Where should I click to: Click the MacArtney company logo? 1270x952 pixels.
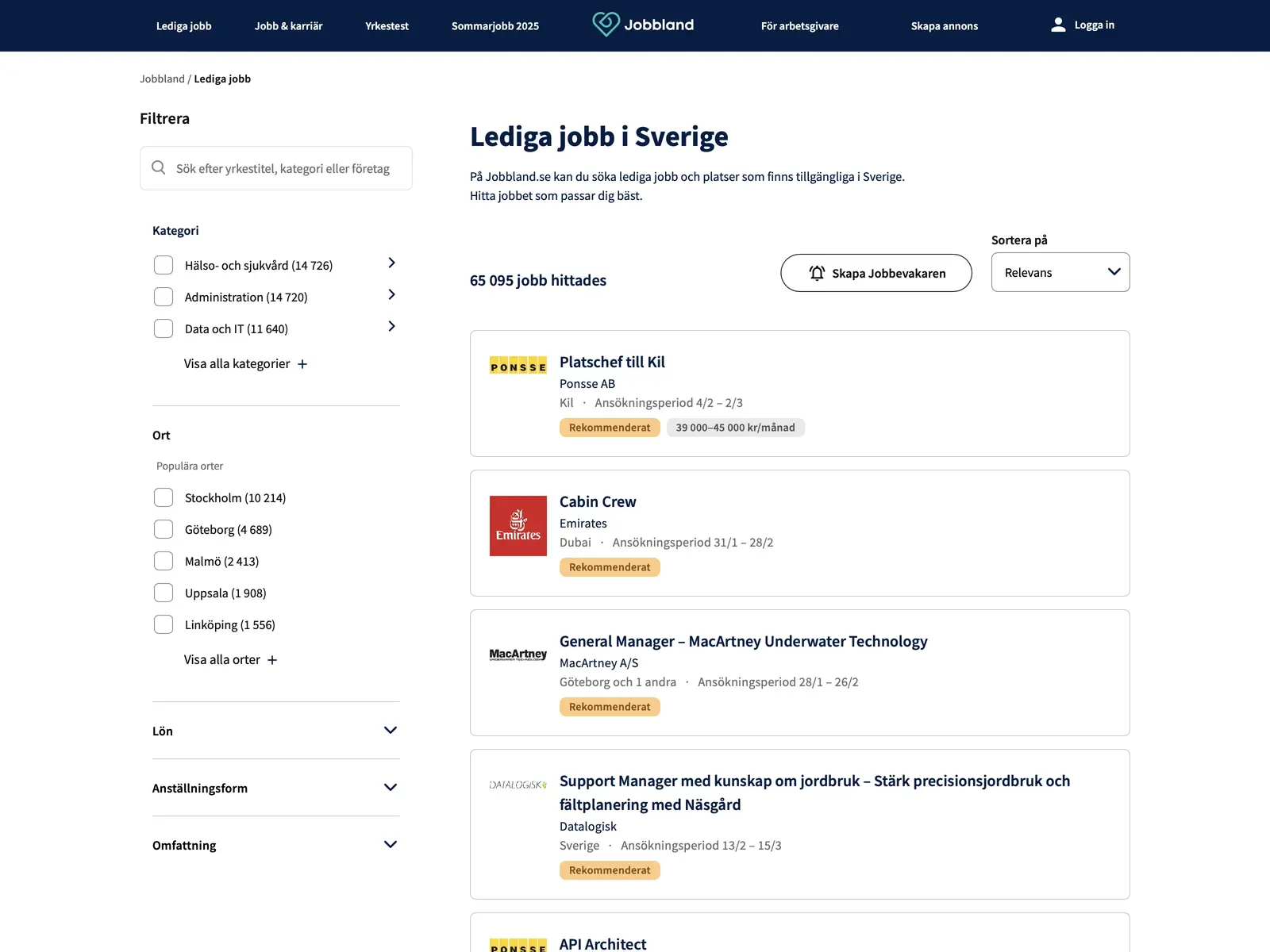(518, 654)
